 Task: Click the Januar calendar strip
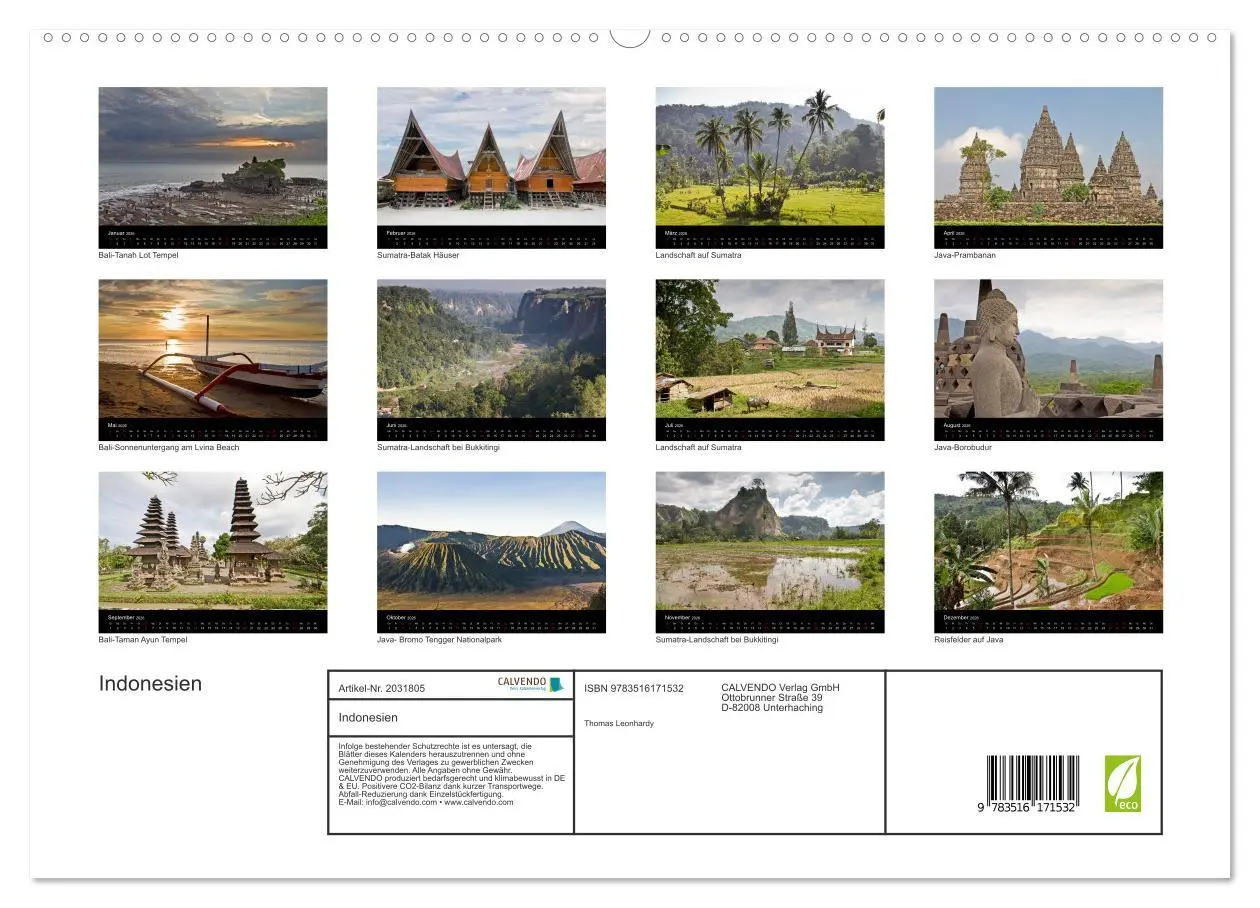pos(213,237)
